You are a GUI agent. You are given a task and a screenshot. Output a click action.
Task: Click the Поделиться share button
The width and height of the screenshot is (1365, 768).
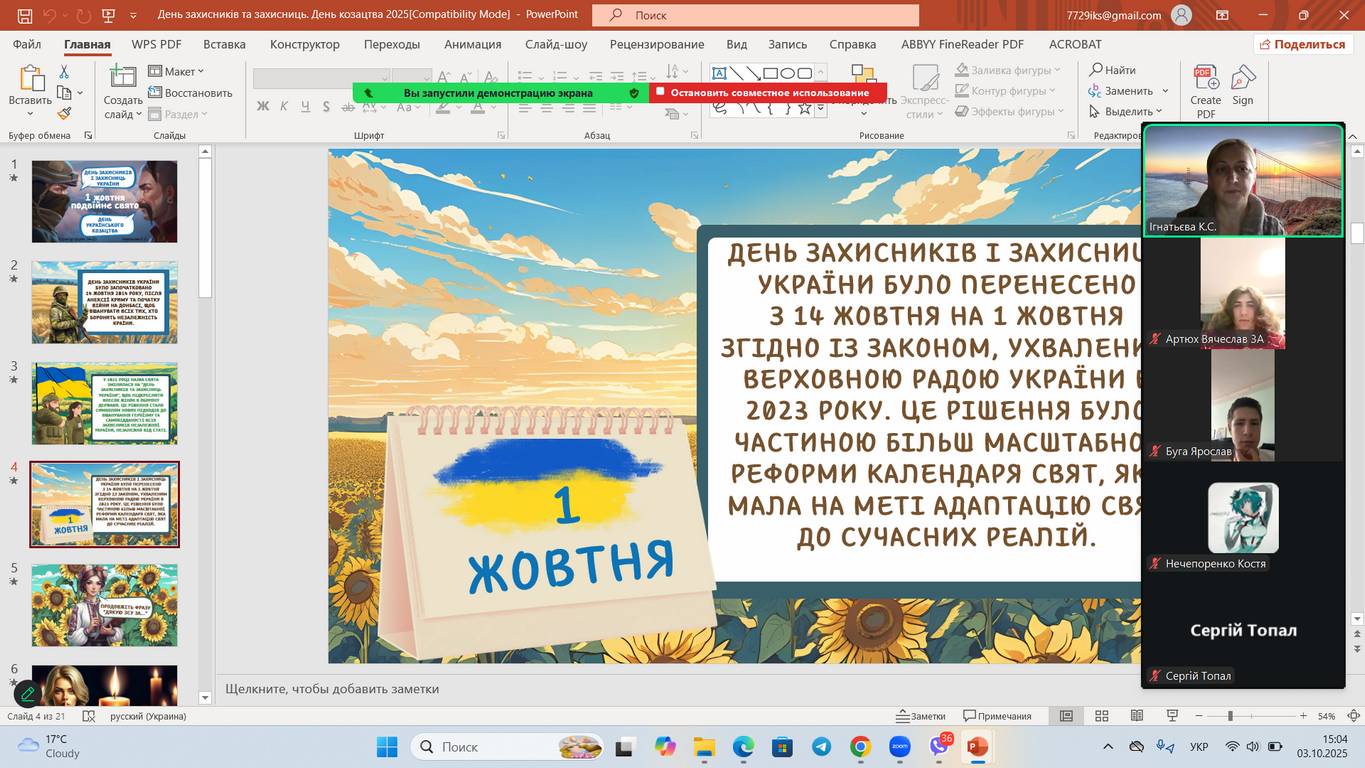coord(1302,44)
